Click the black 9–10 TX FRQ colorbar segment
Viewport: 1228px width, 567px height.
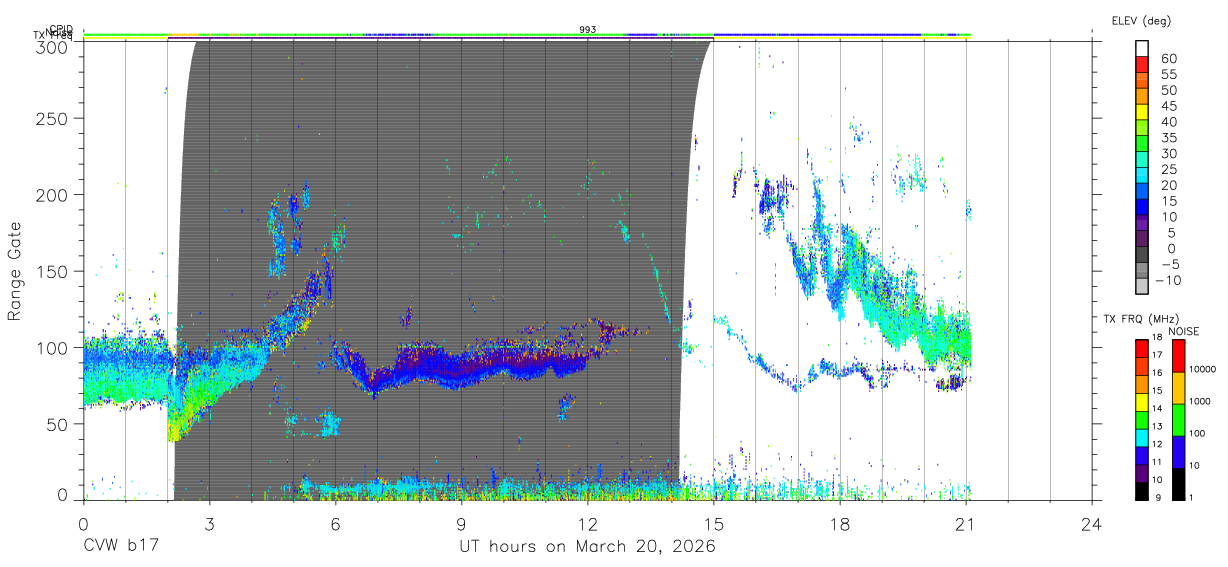(x=1142, y=490)
